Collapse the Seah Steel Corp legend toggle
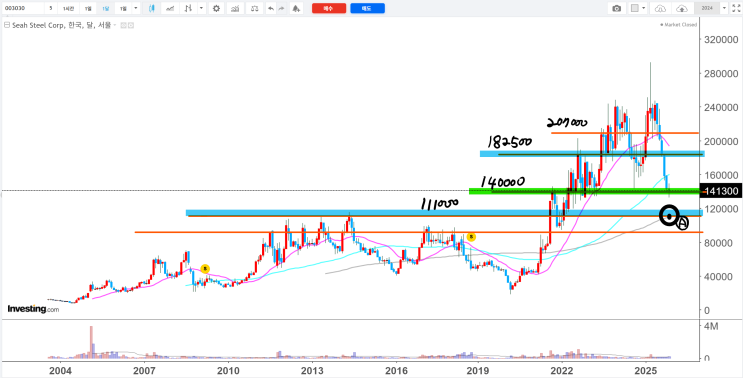 tap(7, 25)
